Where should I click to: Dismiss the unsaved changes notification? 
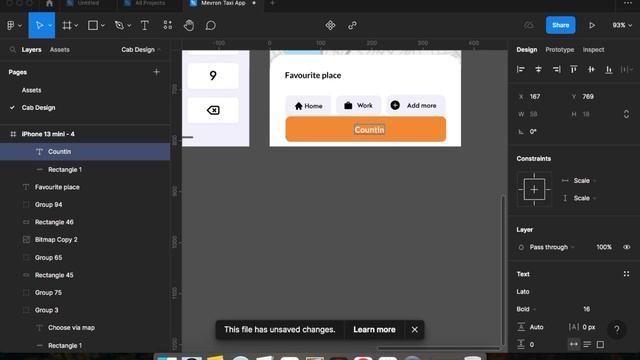point(414,330)
